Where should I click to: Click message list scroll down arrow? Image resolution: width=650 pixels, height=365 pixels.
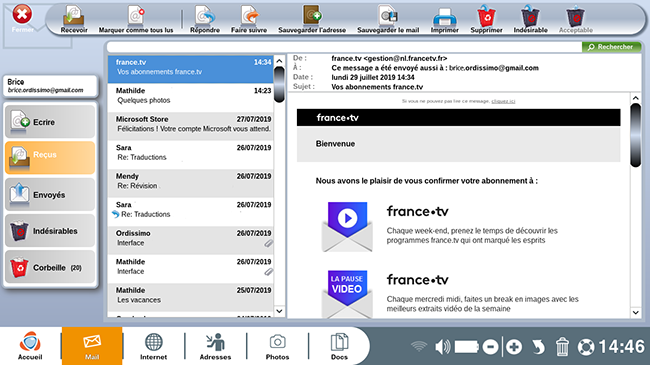point(279,311)
